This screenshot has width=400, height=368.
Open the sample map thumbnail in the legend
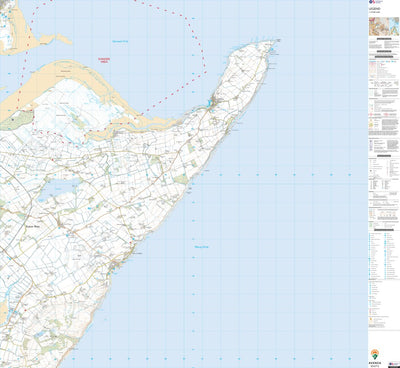coord(384,26)
